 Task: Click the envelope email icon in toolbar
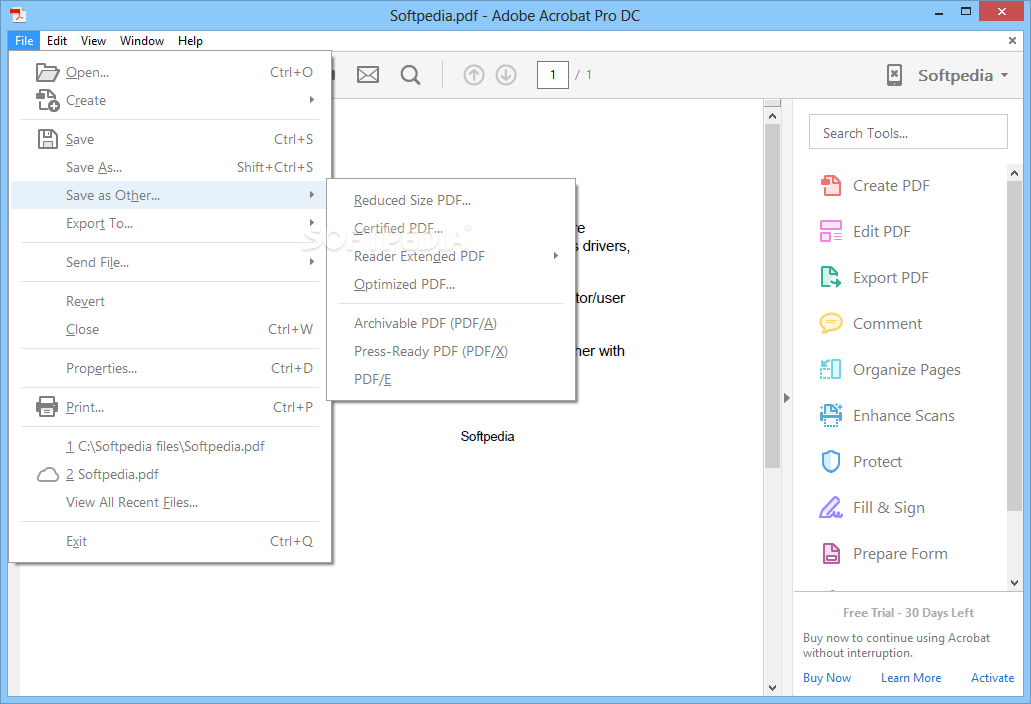pos(368,75)
